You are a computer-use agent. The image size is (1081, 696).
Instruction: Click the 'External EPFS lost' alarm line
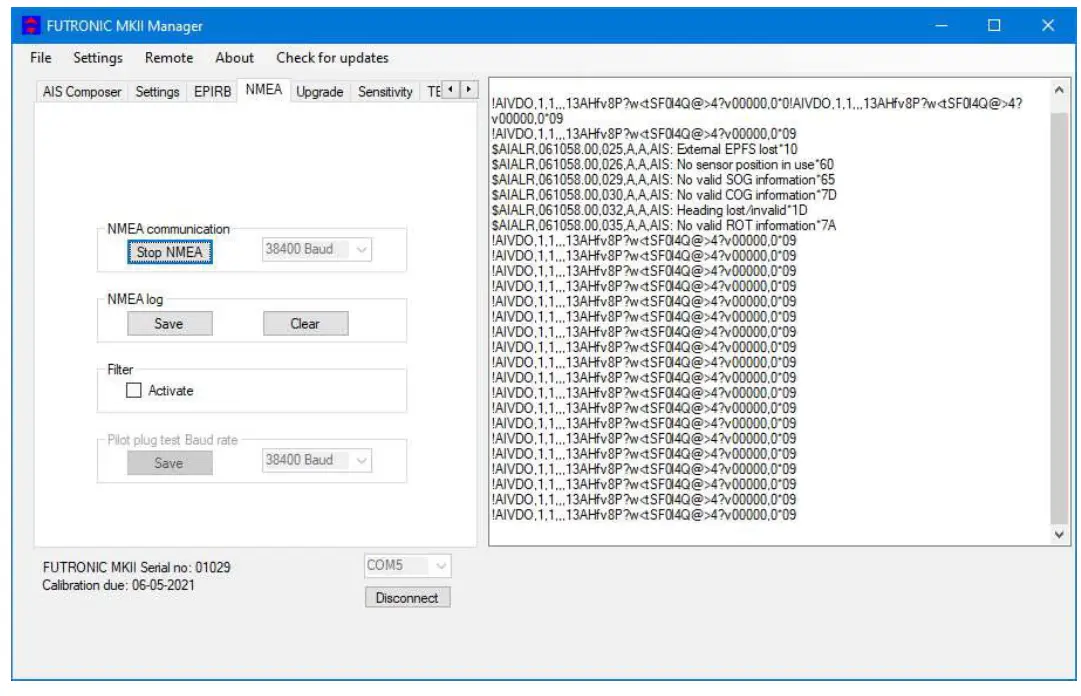644,149
